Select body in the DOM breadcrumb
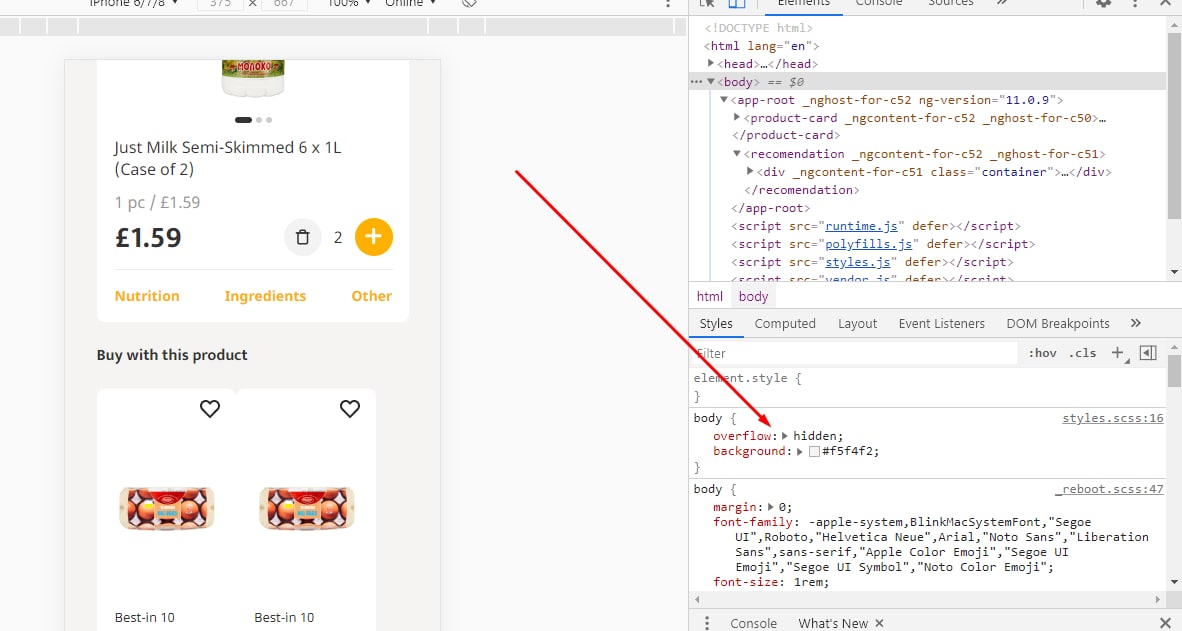1182x631 pixels. [x=753, y=296]
